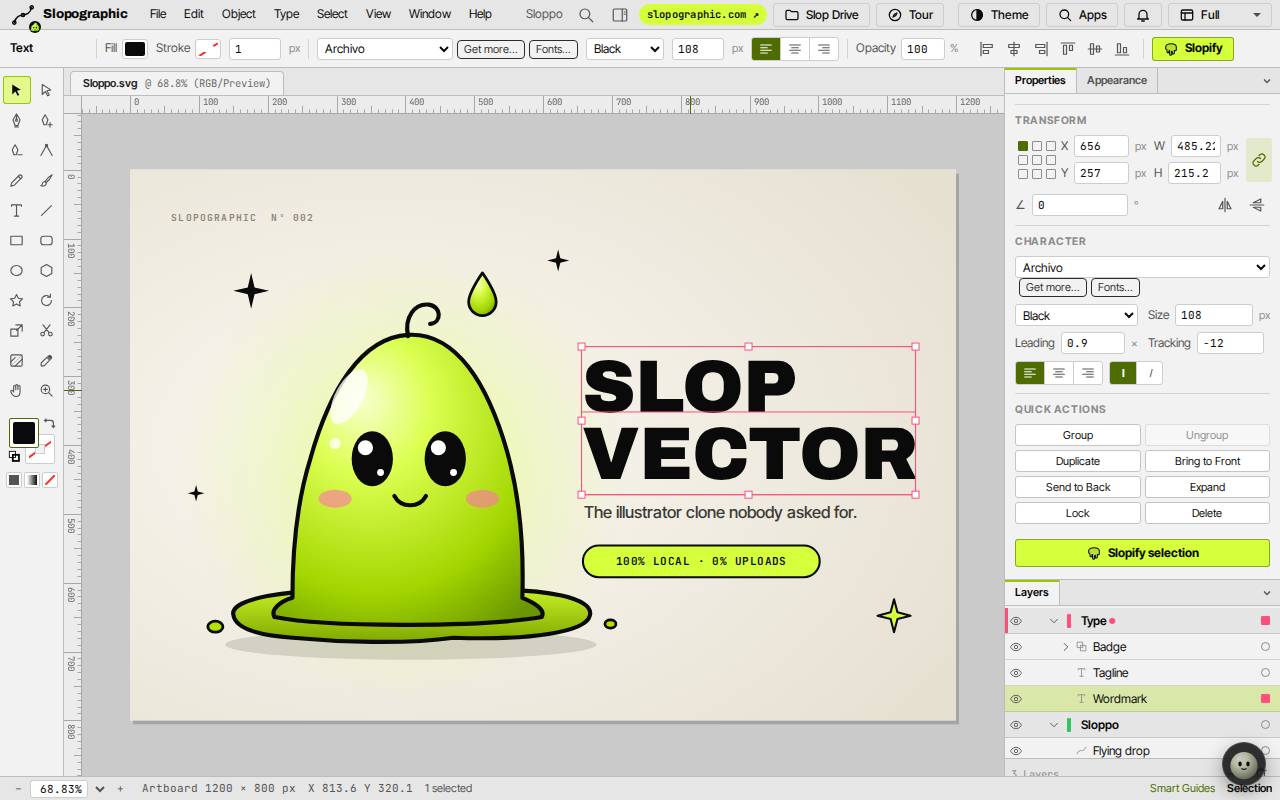Expand the Badge group in Layers
Image resolution: width=1280 pixels, height=800 pixels.
pos(1065,647)
